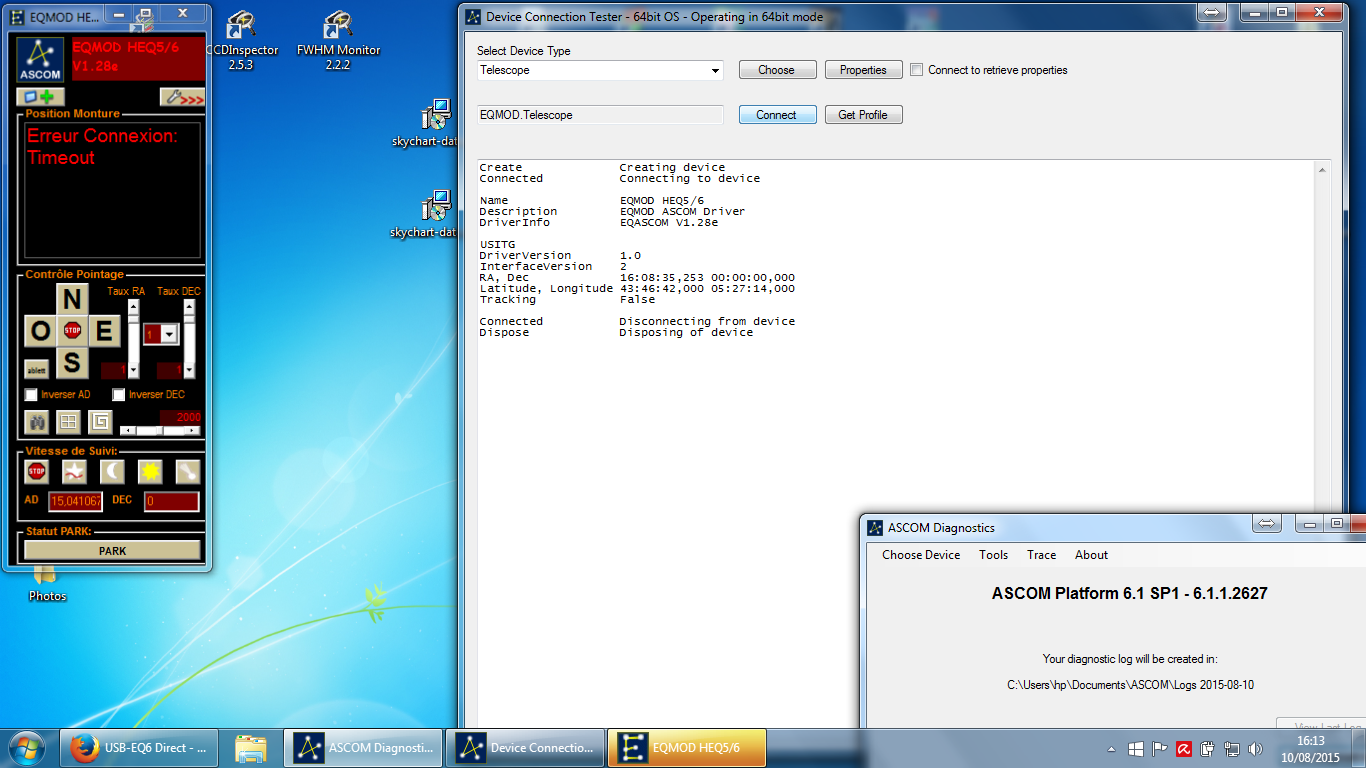
Task: Slew east with the E button
Action: point(104,331)
